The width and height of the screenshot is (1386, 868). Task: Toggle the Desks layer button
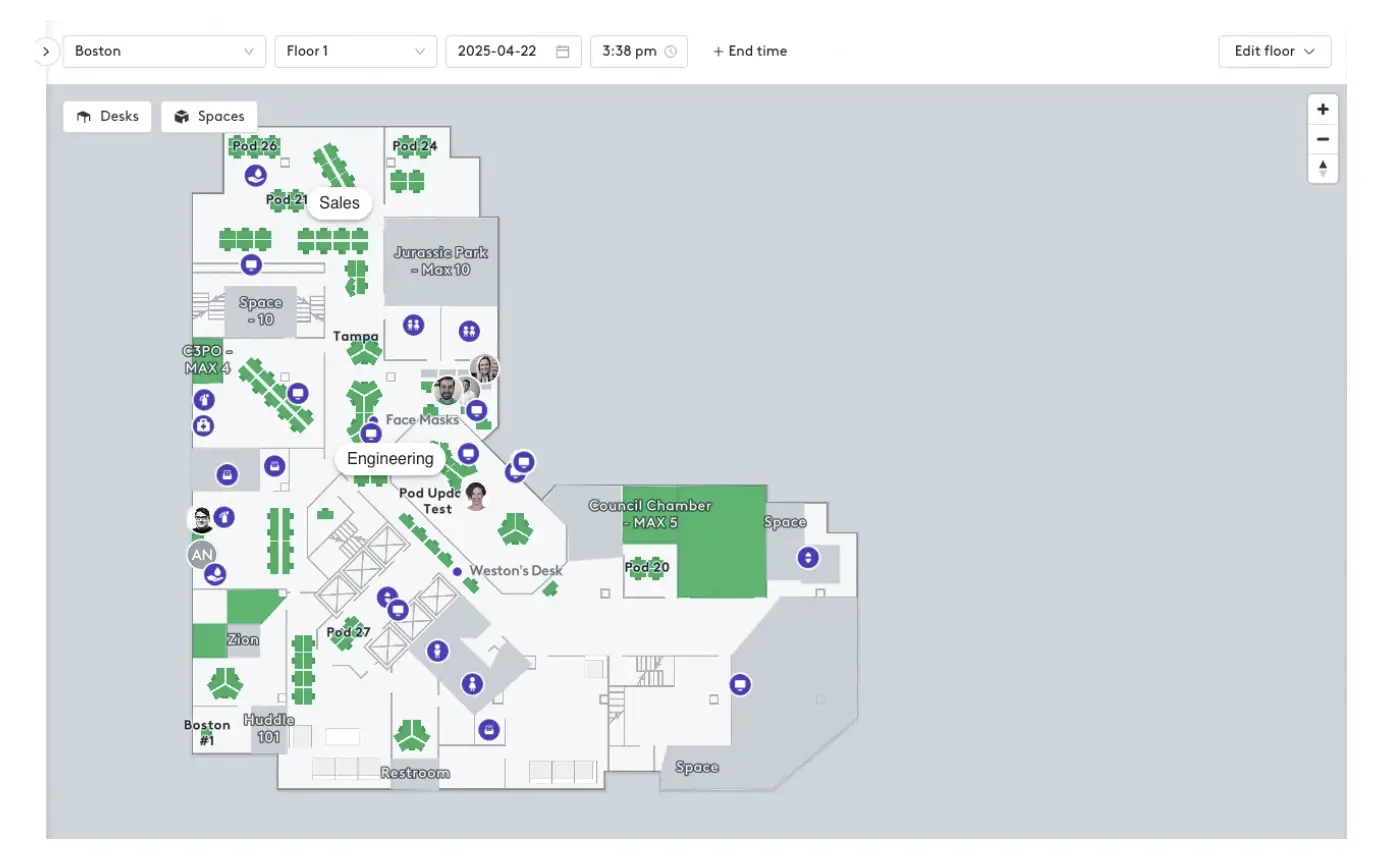pos(108,116)
